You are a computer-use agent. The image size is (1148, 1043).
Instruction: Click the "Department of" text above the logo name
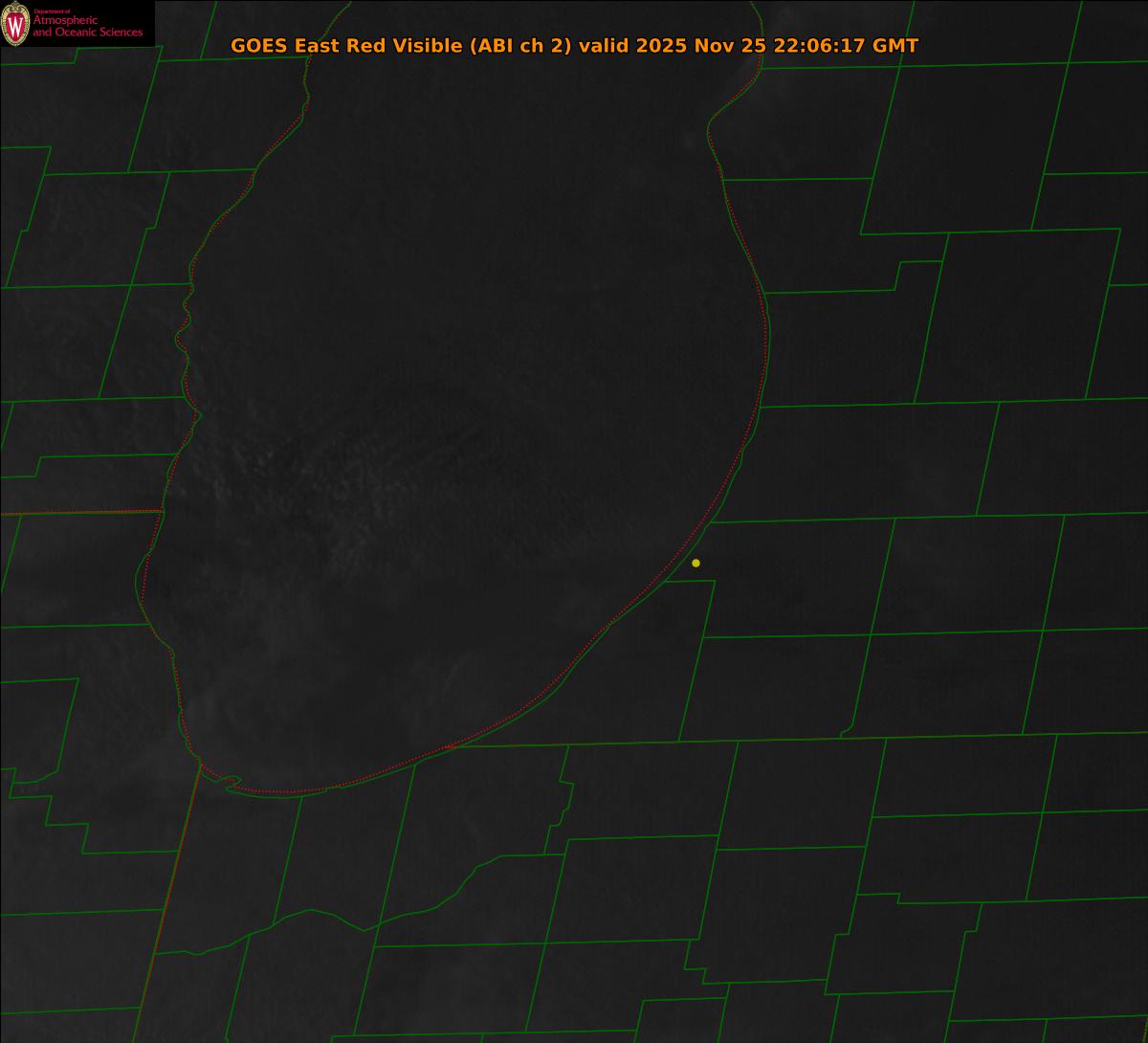[53, 13]
